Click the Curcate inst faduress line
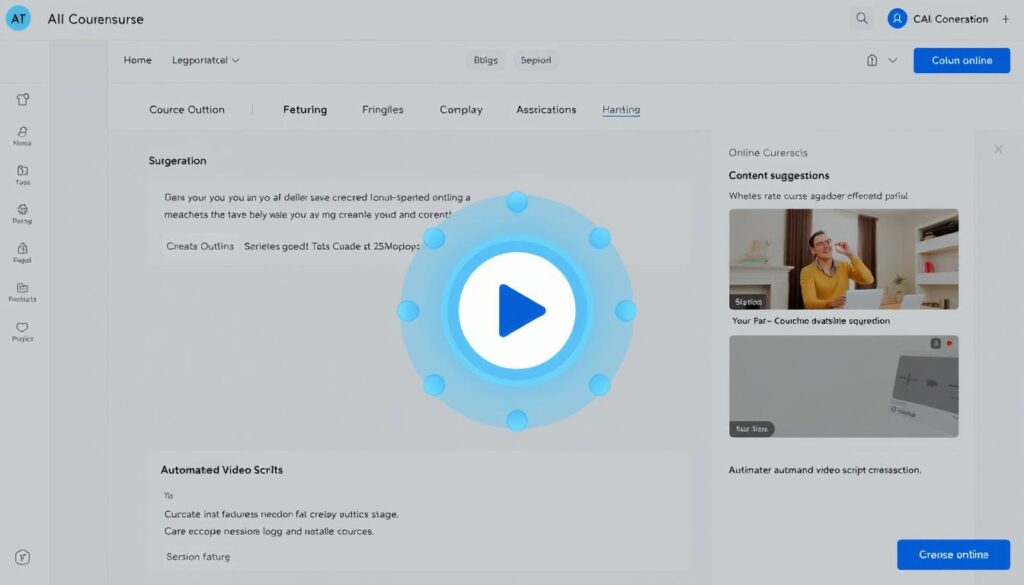This screenshot has height=585, width=1024. pyautogui.click(x=281, y=514)
